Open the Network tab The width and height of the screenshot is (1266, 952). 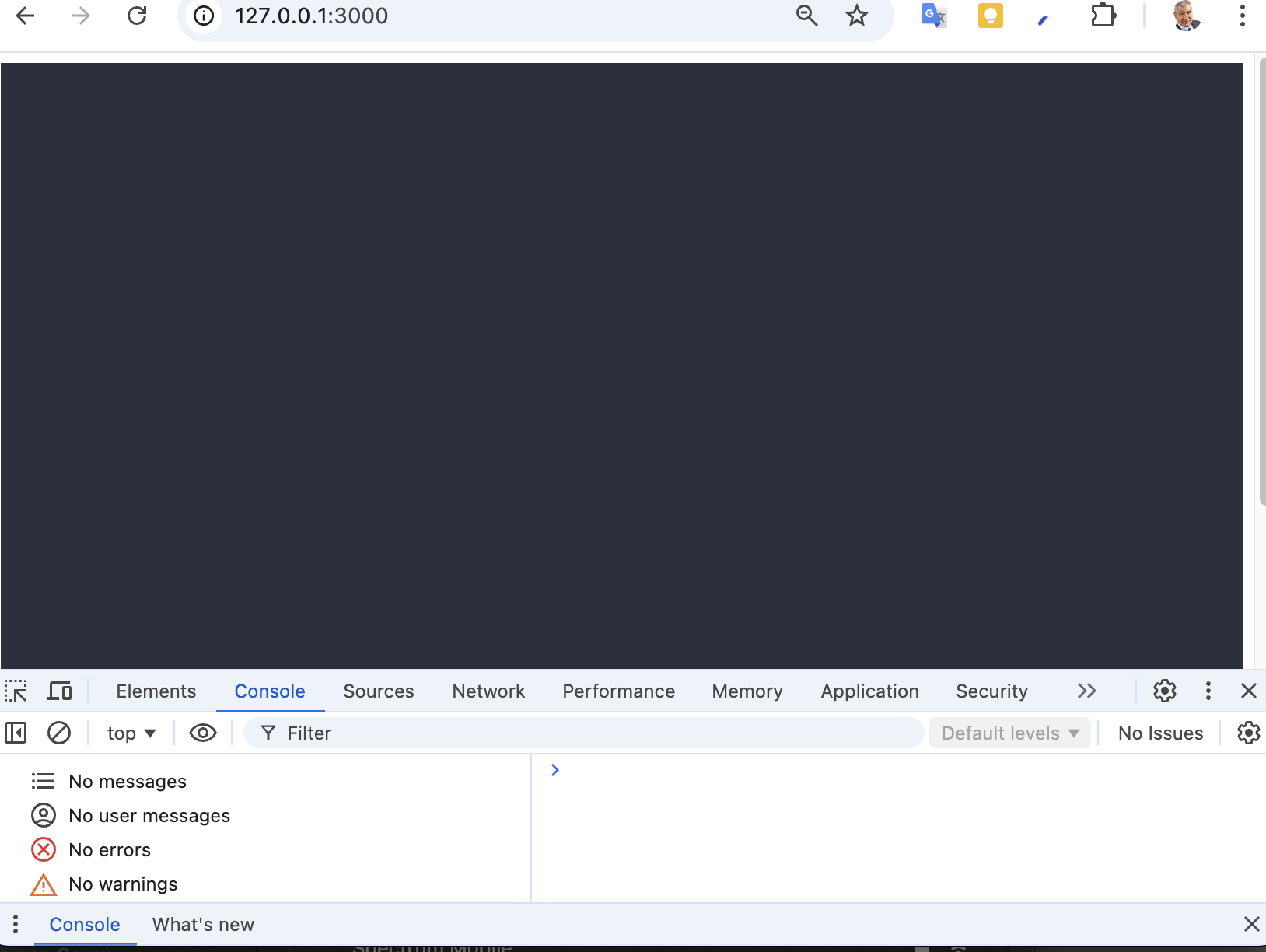(488, 691)
